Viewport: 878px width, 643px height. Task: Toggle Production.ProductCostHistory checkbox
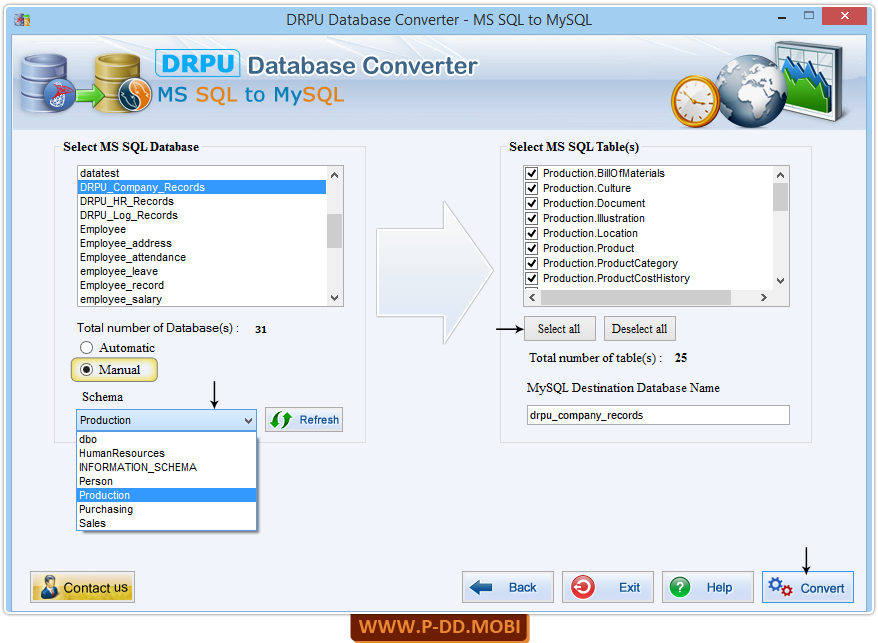pyautogui.click(x=531, y=278)
